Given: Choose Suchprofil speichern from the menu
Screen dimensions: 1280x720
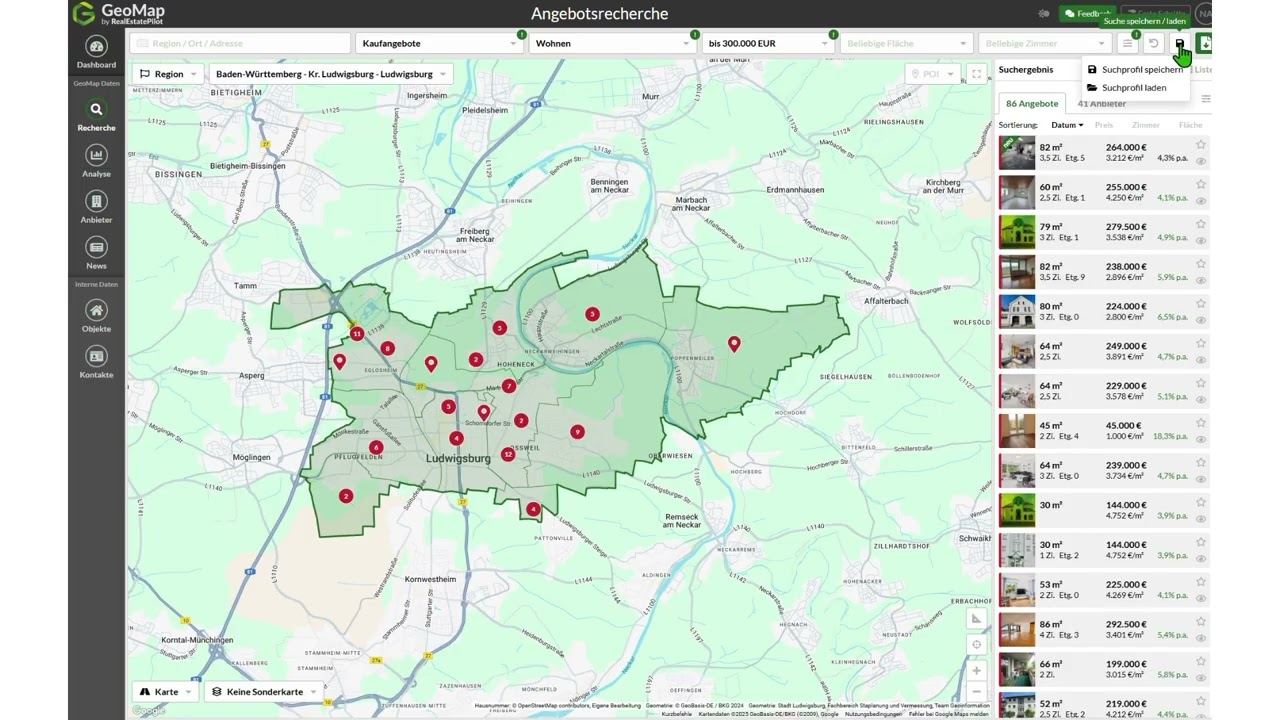Looking at the screenshot, I should coord(1134,70).
